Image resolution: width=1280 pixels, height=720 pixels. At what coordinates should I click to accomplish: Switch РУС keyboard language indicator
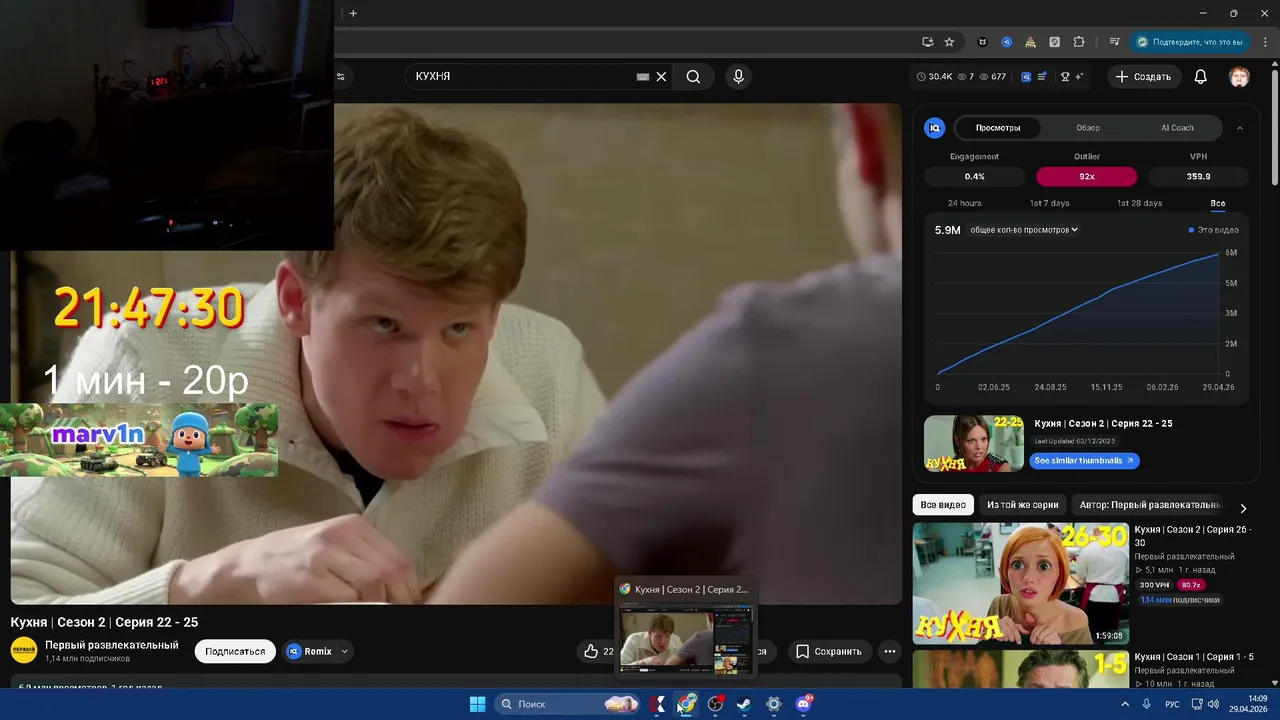pos(1172,704)
